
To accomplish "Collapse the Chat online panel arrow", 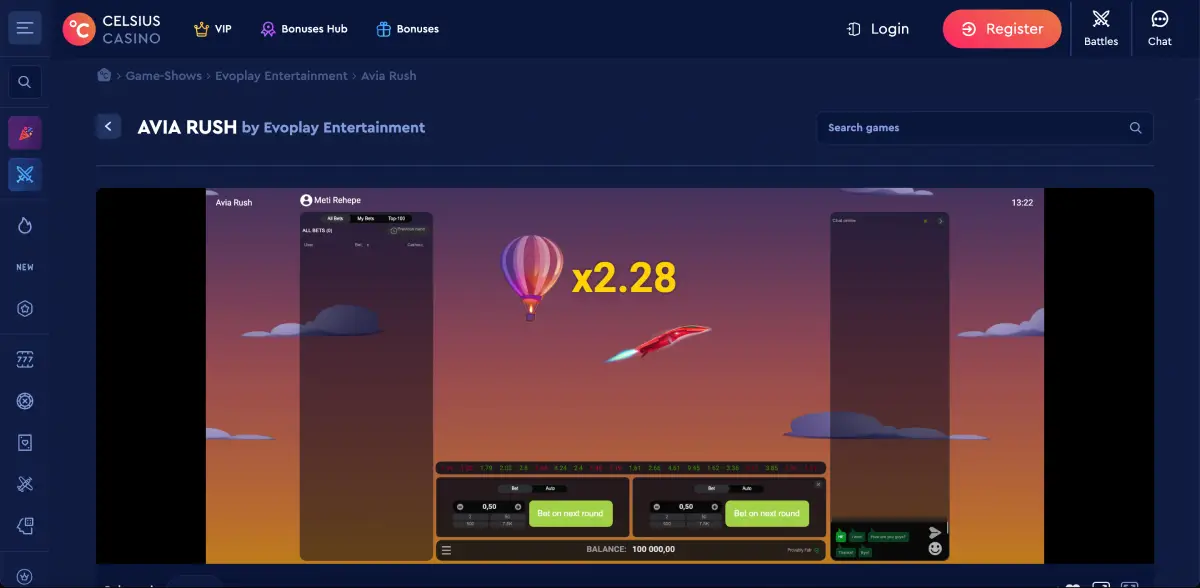I will click(x=940, y=221).
